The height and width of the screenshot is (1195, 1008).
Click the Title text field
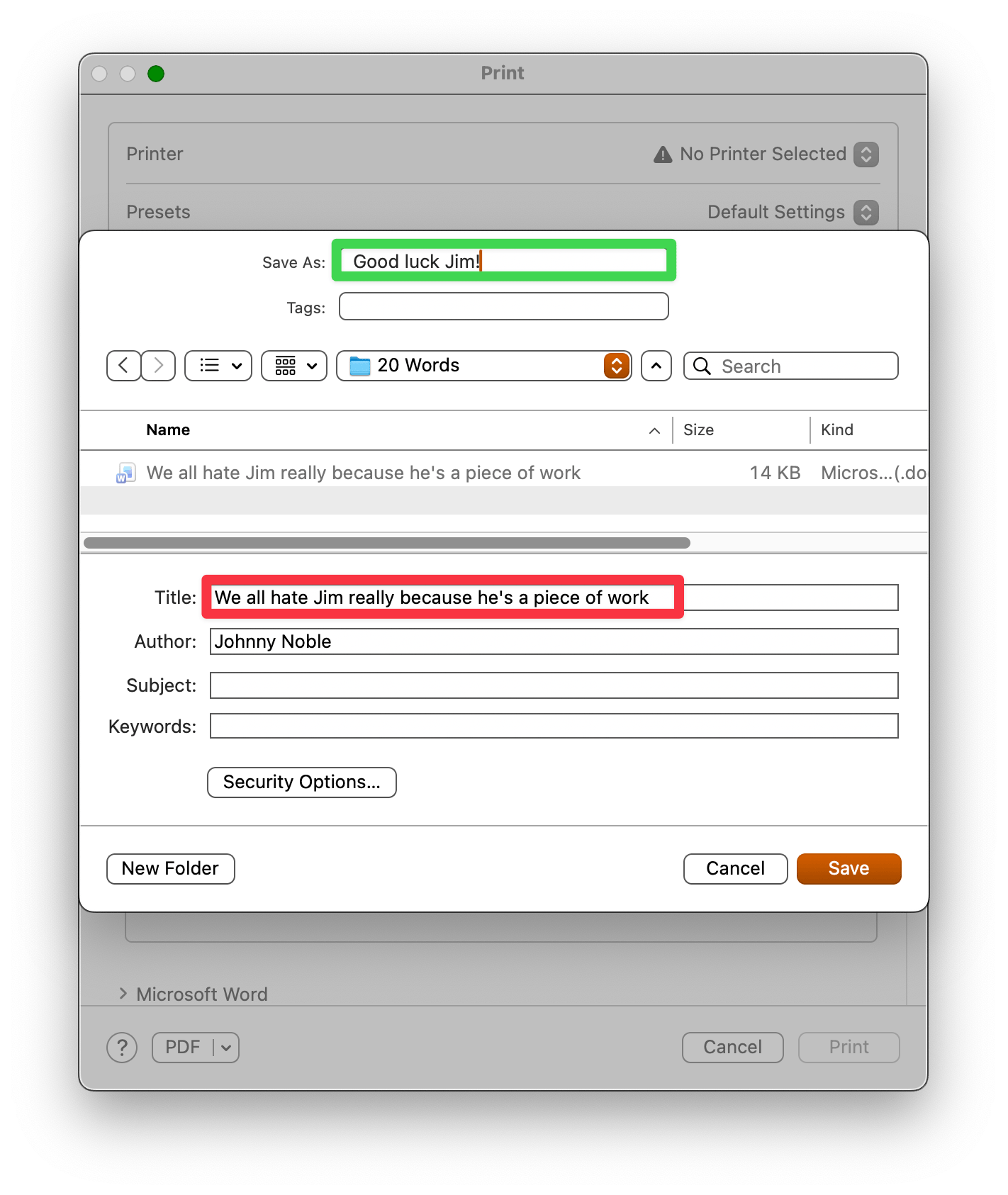click(x=554, y=597)
